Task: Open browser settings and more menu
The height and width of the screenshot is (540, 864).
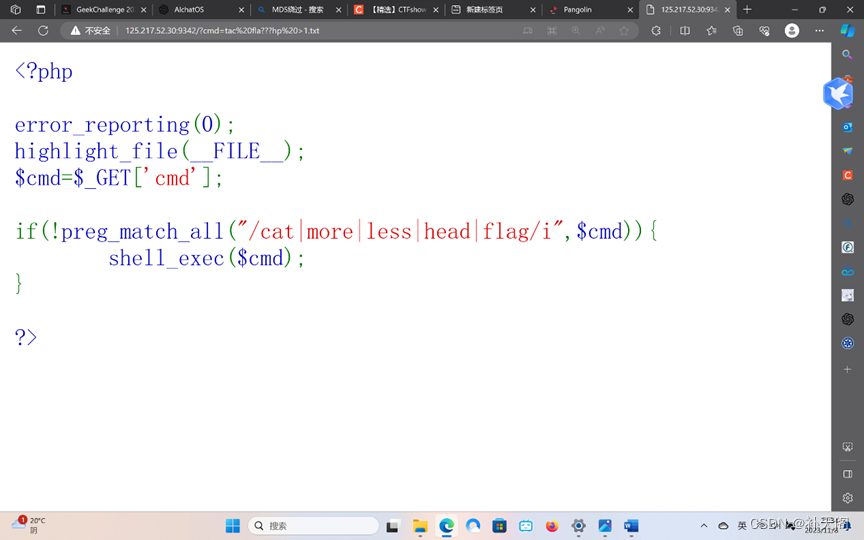Action: click(819, 31)
